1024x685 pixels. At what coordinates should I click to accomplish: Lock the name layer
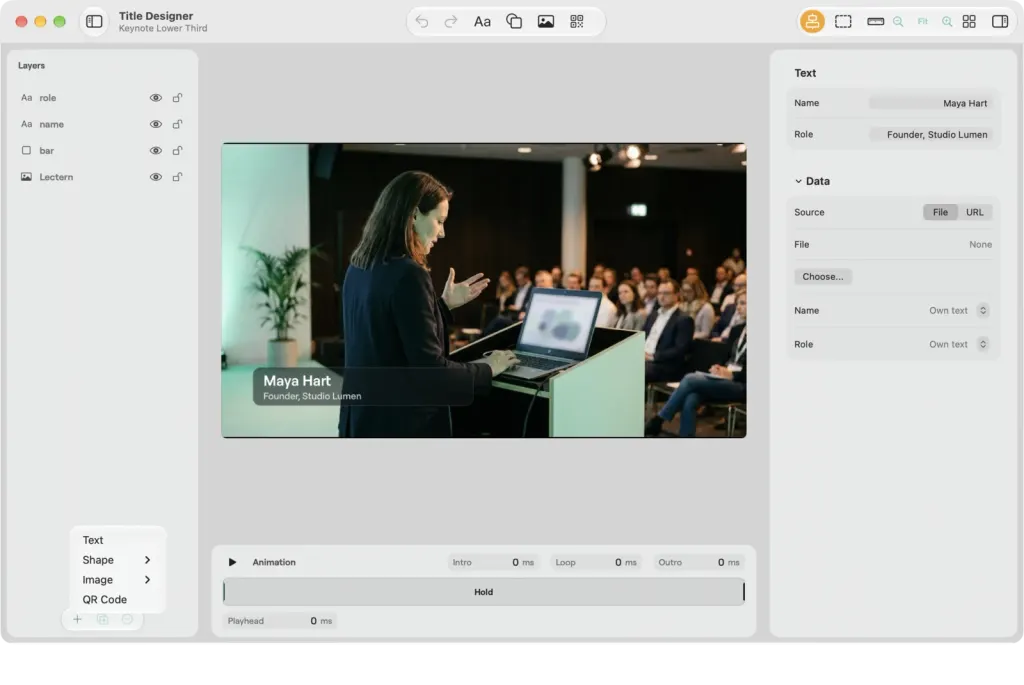[177, 124]
